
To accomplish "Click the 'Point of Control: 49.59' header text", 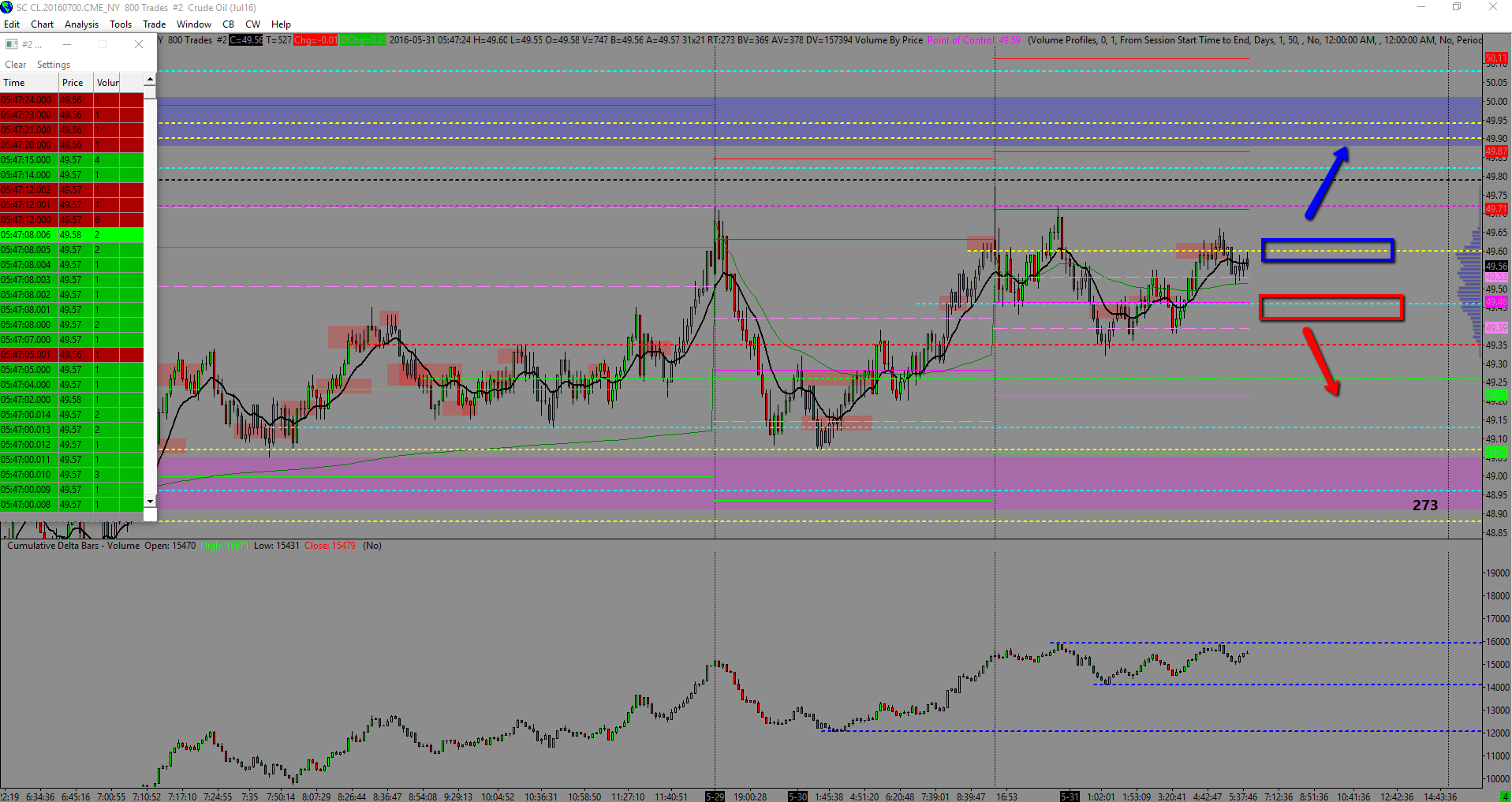I will pyautogui.click(x=974, y=40).
